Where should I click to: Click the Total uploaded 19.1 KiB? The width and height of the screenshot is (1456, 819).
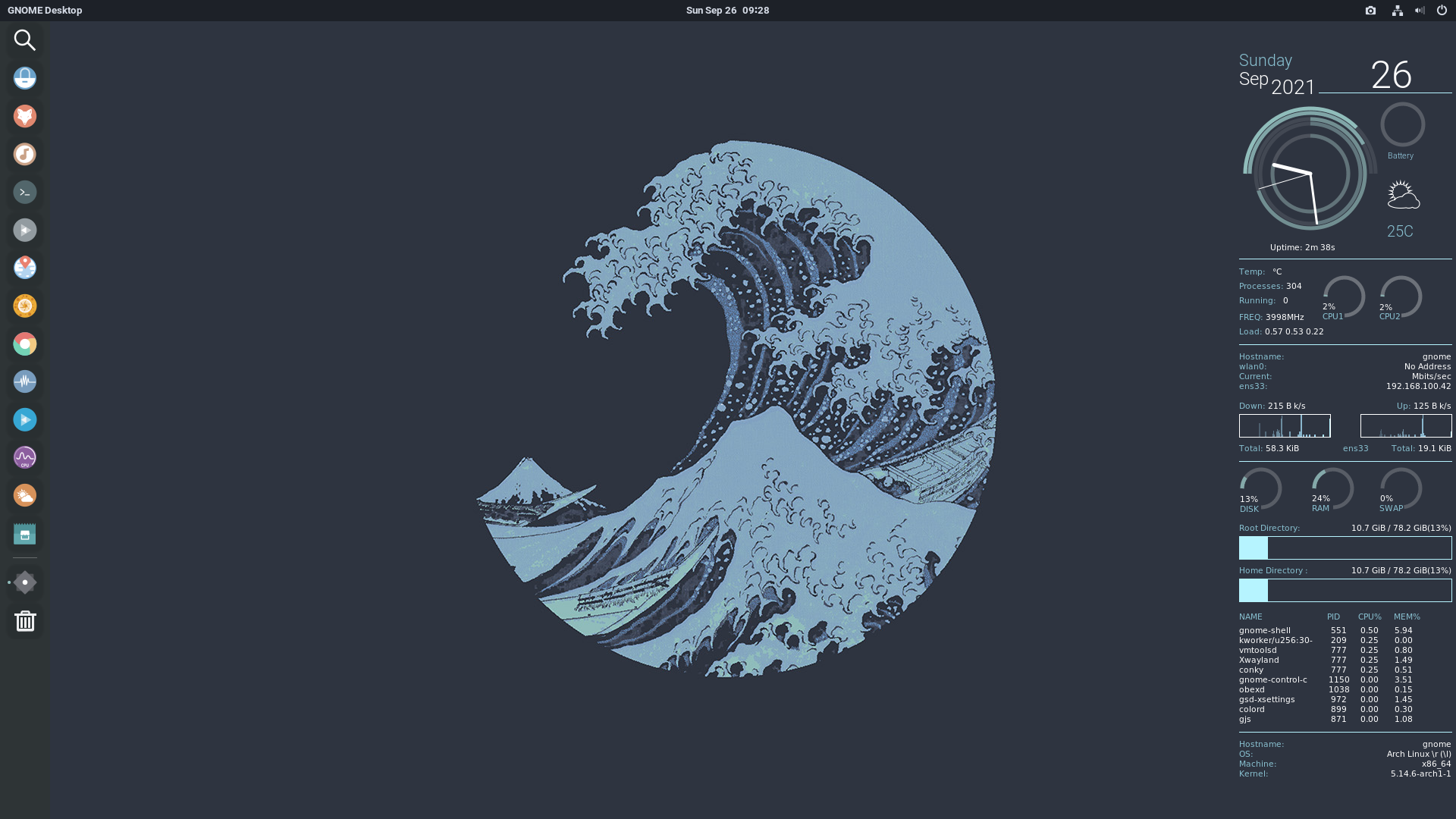(x=1434, y=448)
